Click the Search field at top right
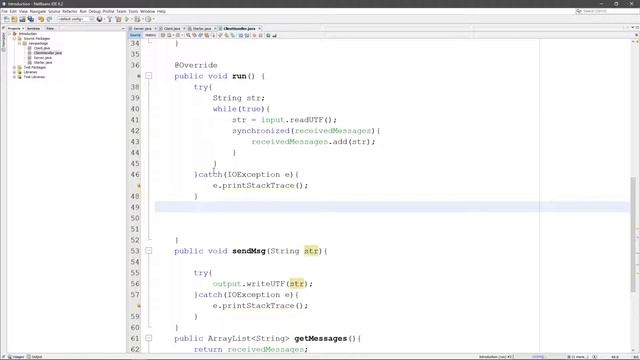Image resolution: width=640 pixels, height=360 pixels. [607, 11]
